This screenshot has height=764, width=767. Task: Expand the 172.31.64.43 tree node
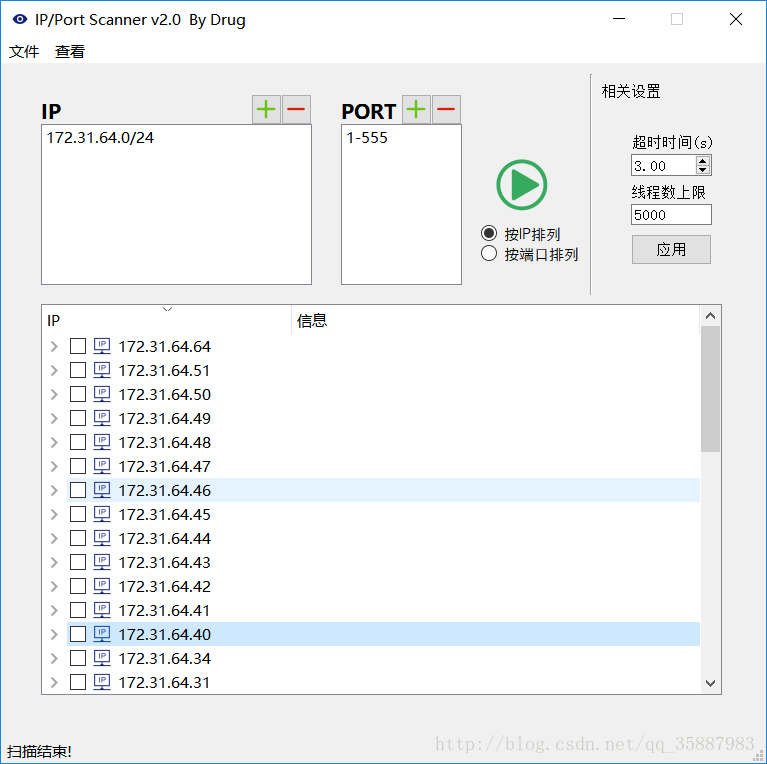(x=54, y=562)
